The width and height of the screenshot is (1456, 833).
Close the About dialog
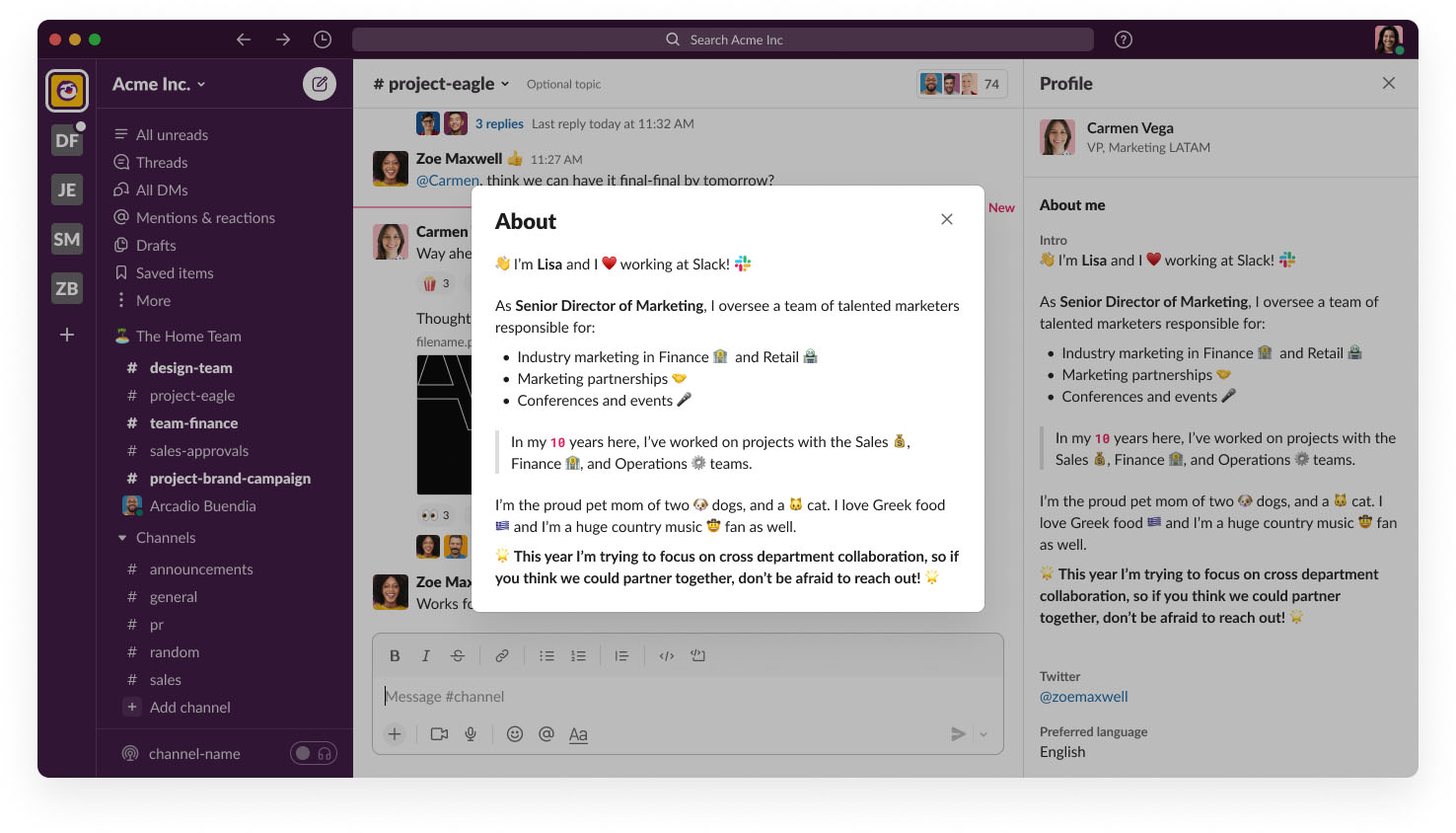pos(947,219)
